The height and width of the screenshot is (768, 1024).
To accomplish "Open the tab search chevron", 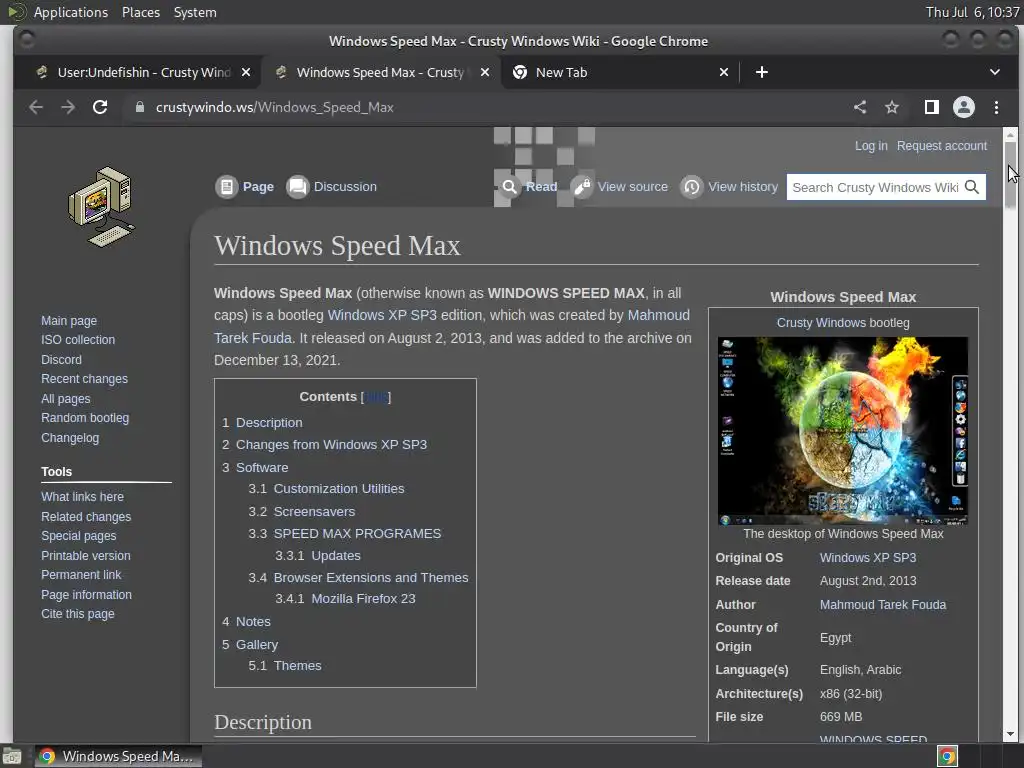I will [x=995, y=72].
